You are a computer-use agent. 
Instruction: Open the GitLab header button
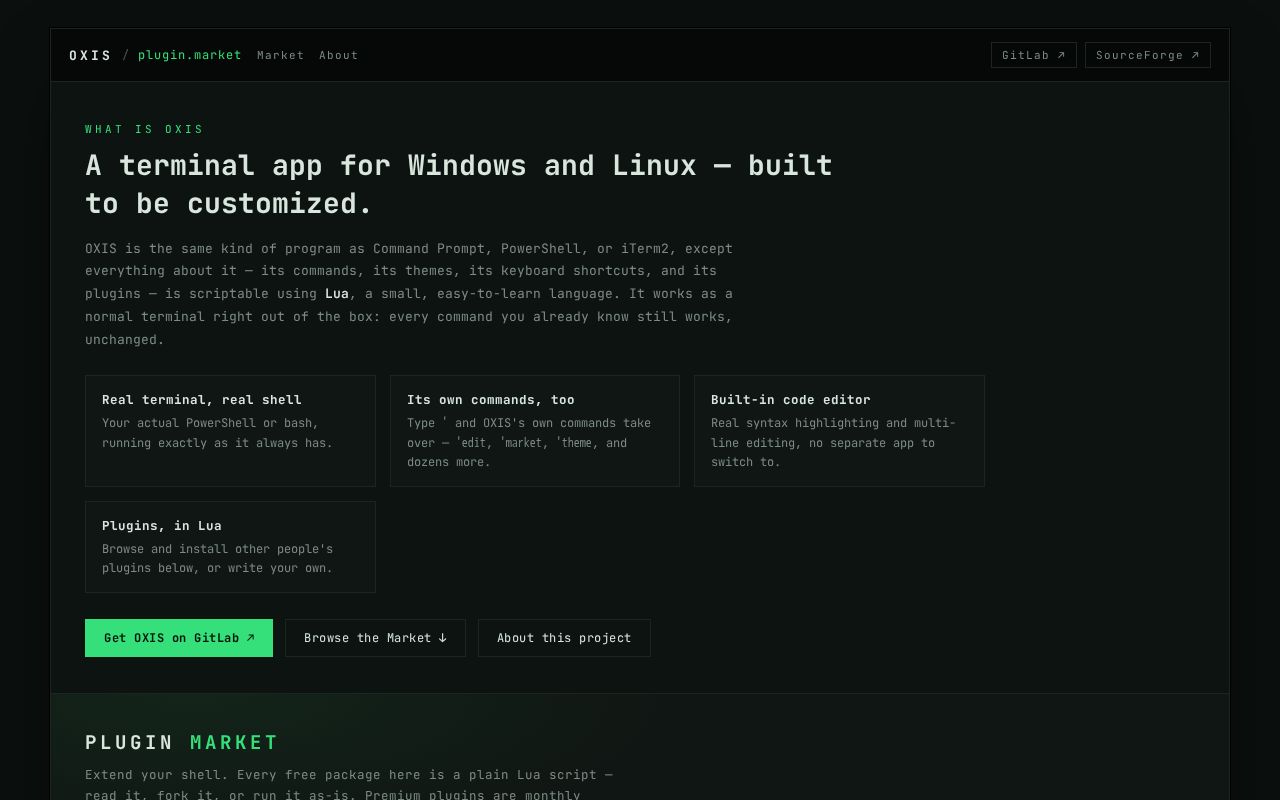[x=1034, y=55]
